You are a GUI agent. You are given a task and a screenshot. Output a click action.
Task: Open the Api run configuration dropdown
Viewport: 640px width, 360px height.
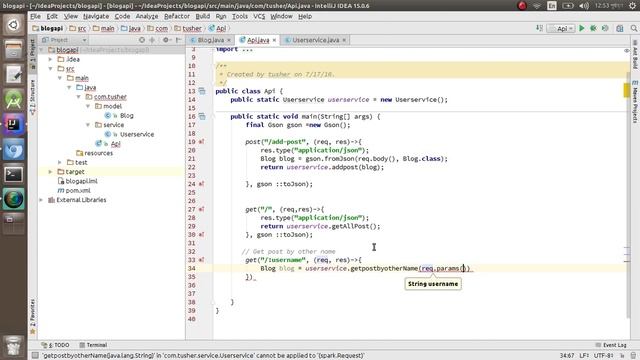pyautogui.click(x=561, y=28)
